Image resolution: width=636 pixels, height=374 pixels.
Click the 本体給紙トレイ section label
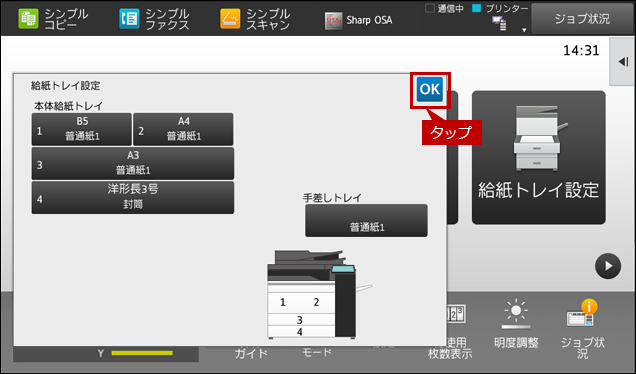(x=69, y=106)
